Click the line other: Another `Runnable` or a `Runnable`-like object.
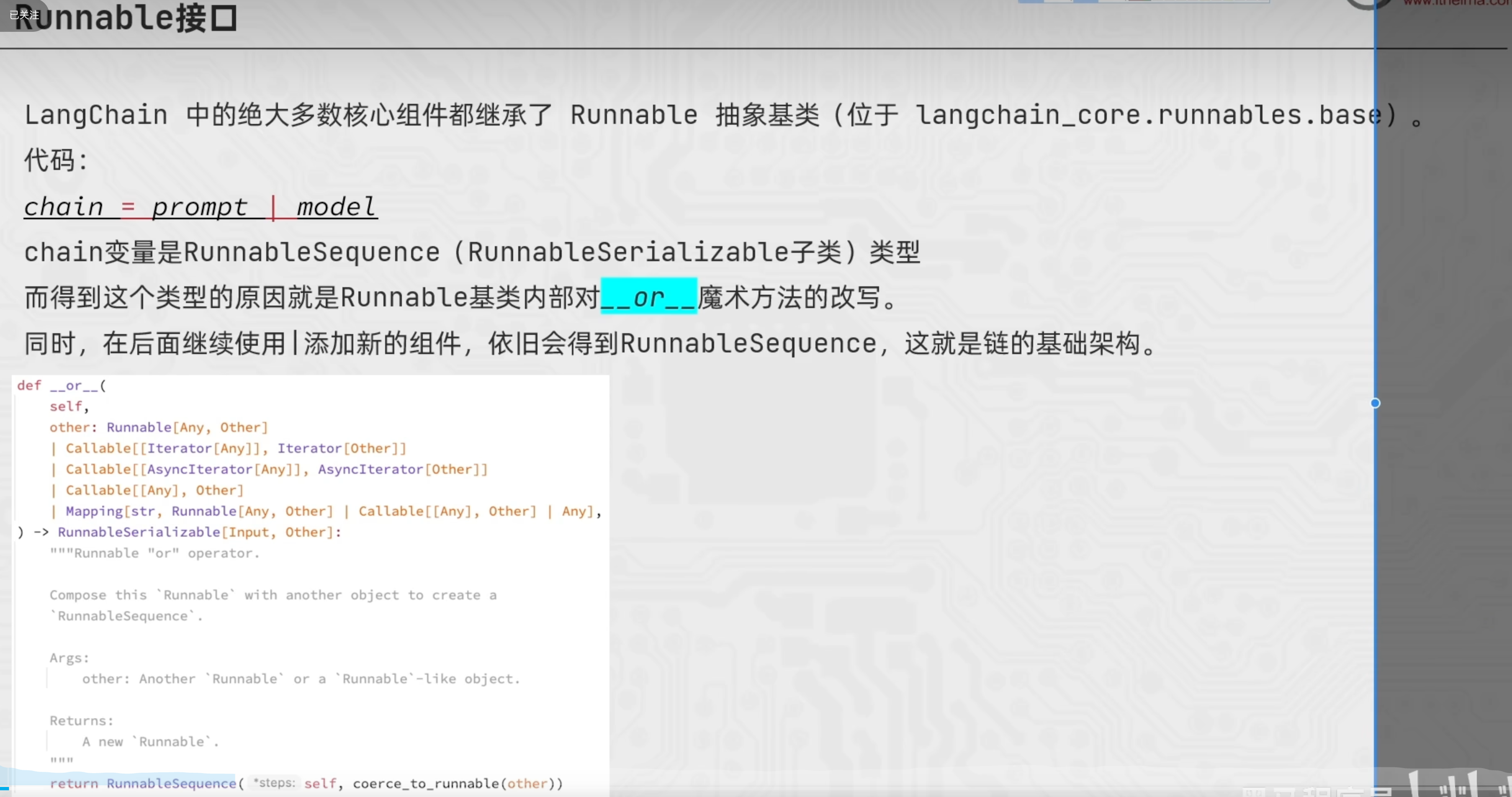Image resolution: width=1512 pixels, height=797 pixels. pos(301,679)
